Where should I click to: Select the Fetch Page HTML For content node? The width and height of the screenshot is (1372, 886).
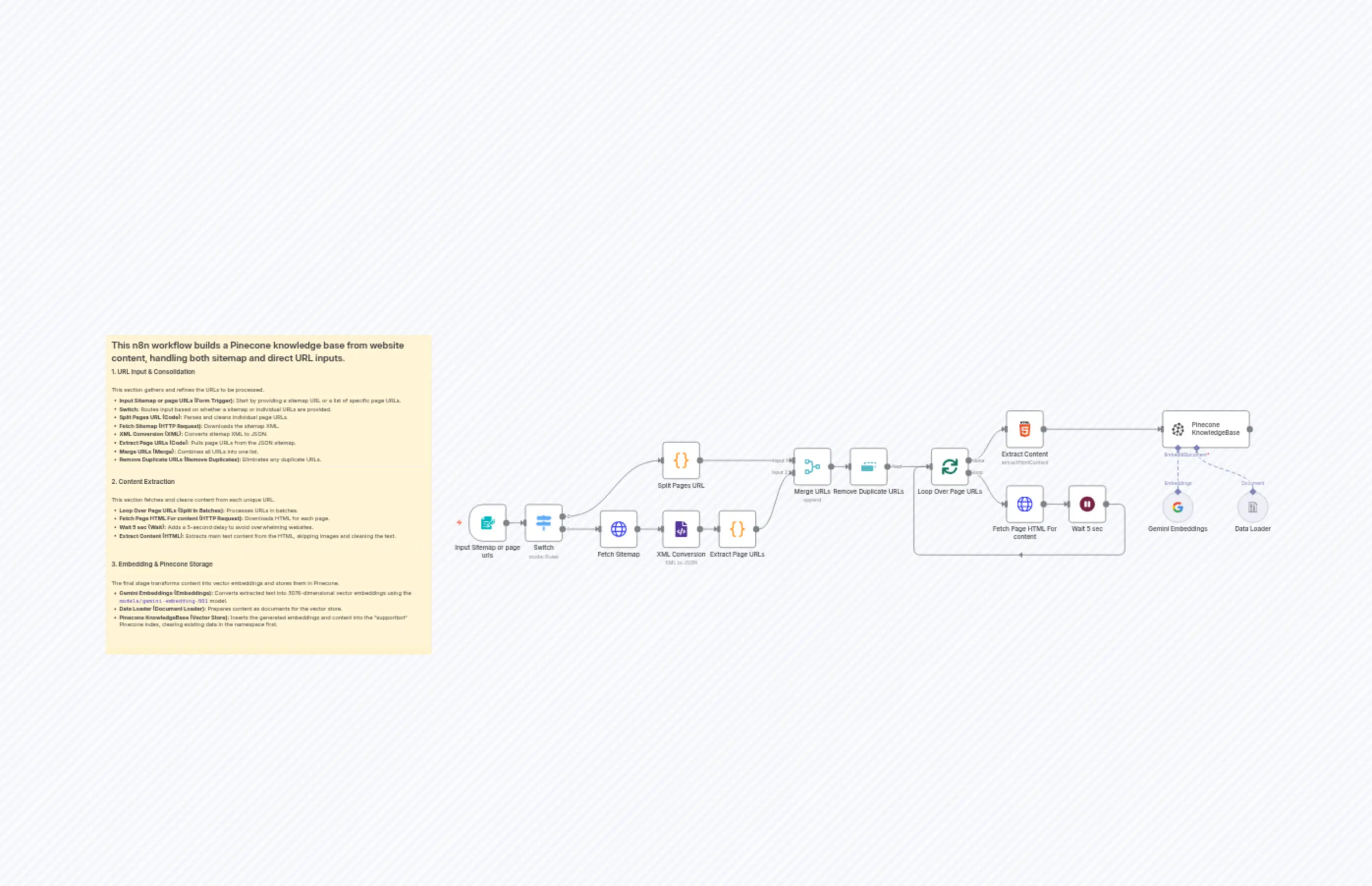(1025, 504)
